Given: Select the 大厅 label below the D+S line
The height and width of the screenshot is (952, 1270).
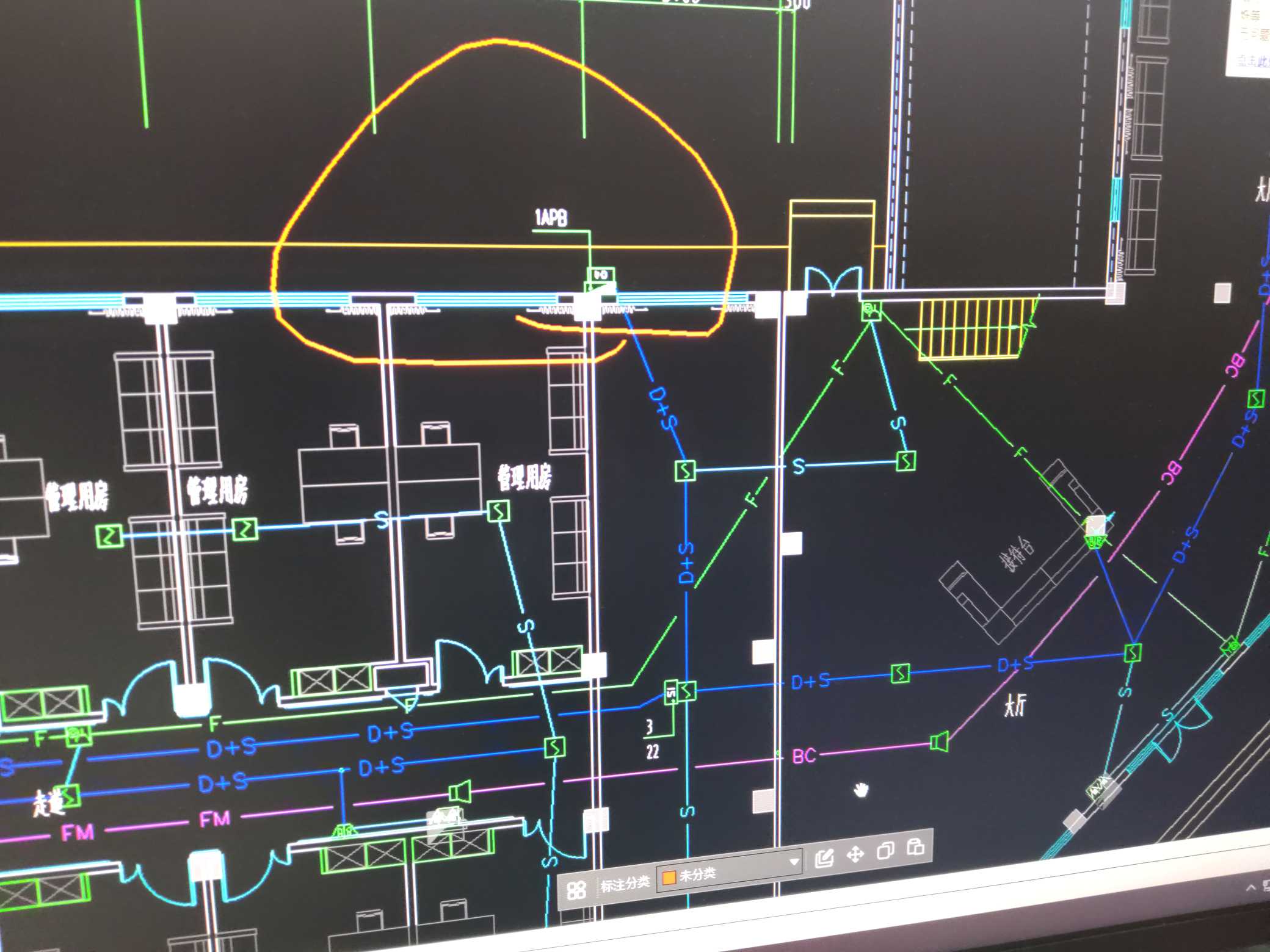Looking at the screenshot, I should pos(1016,705).
